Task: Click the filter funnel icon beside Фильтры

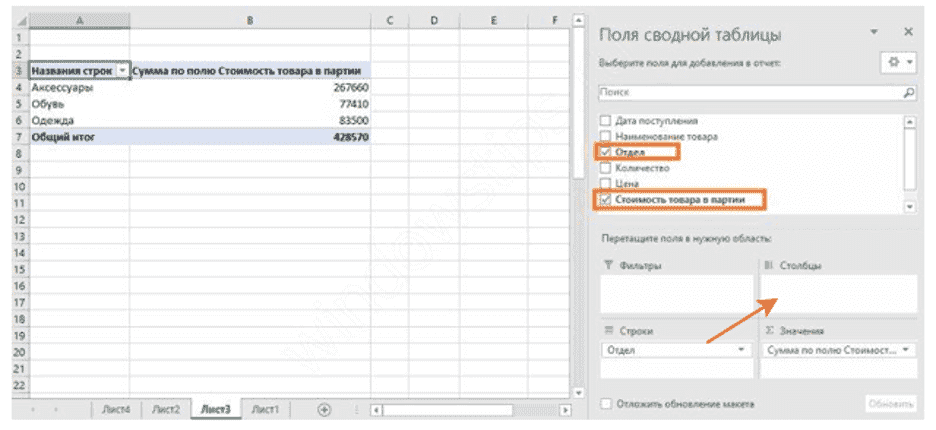Action: [608, 267]
